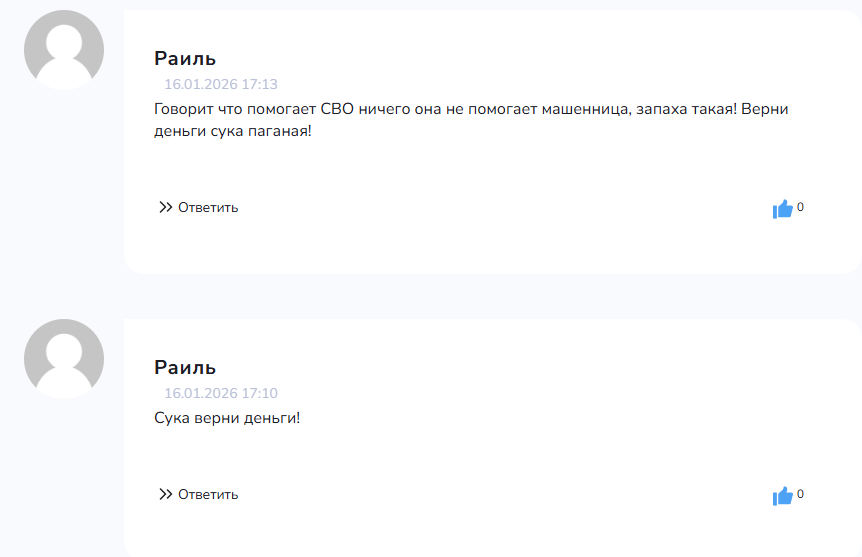This screenshot has width=862, height=557.
Task: Click the comment text starting 'Говорит что помогает'
Action: 471,120
